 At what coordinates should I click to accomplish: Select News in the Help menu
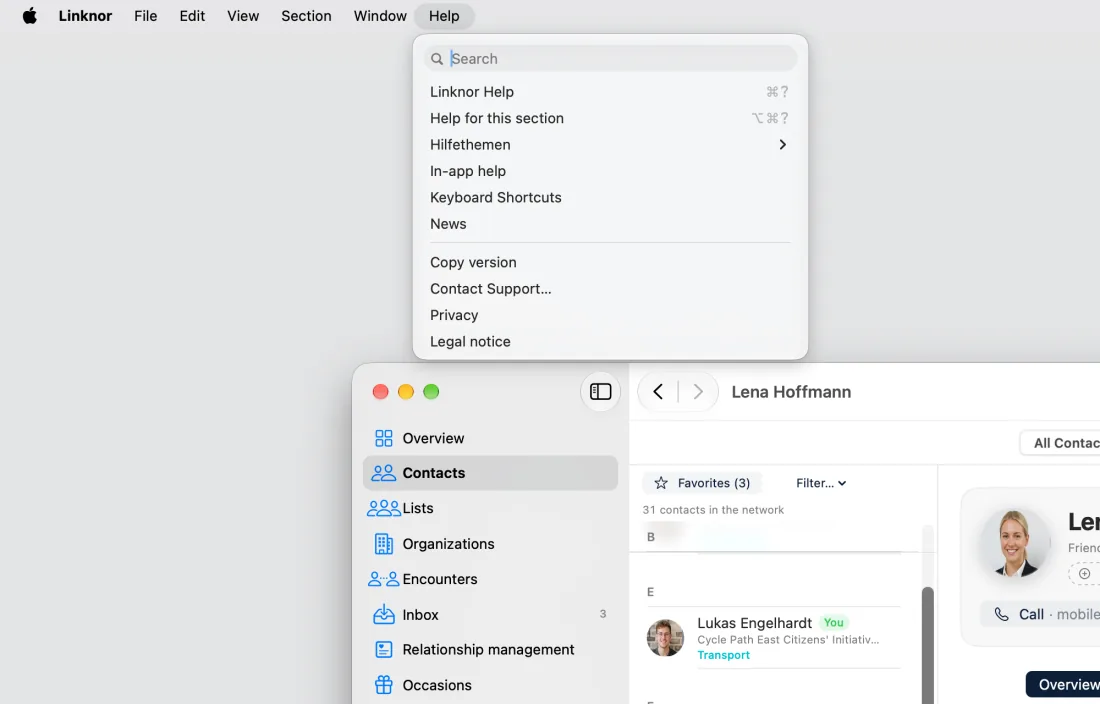(x=610, y=224)
